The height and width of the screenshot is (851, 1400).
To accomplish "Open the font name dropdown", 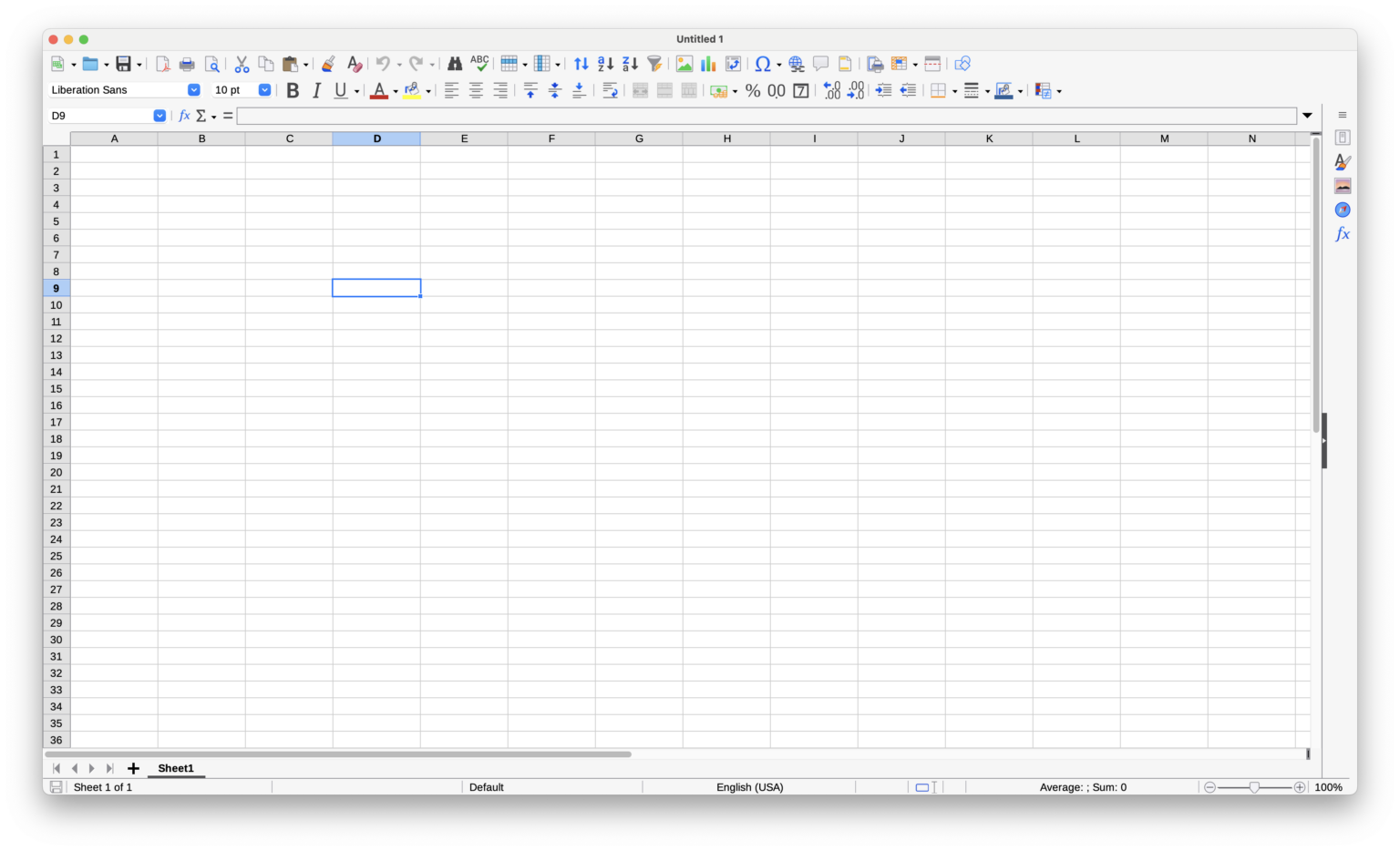I will coord(193,89).
